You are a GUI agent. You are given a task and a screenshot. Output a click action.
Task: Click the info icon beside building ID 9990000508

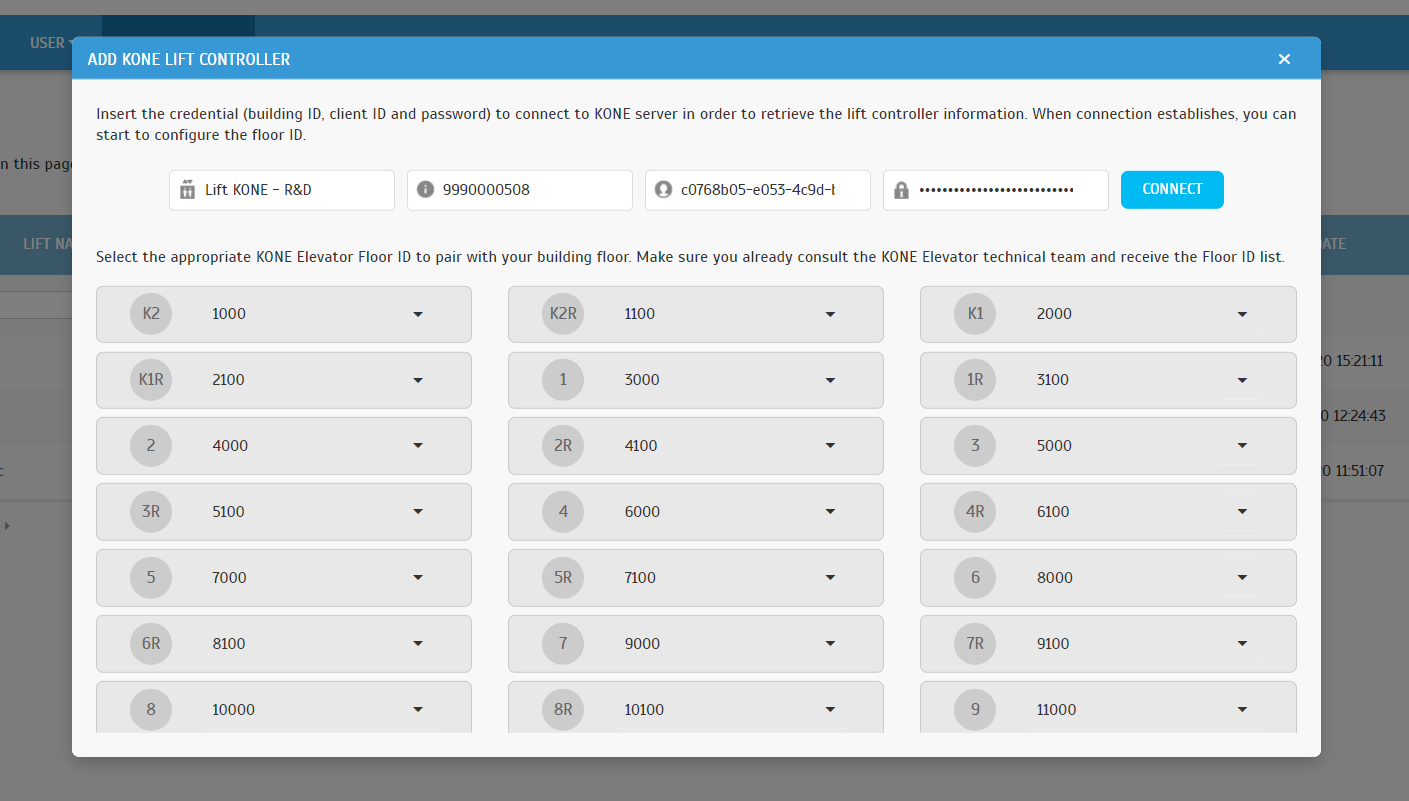click(x=425, y=189)
